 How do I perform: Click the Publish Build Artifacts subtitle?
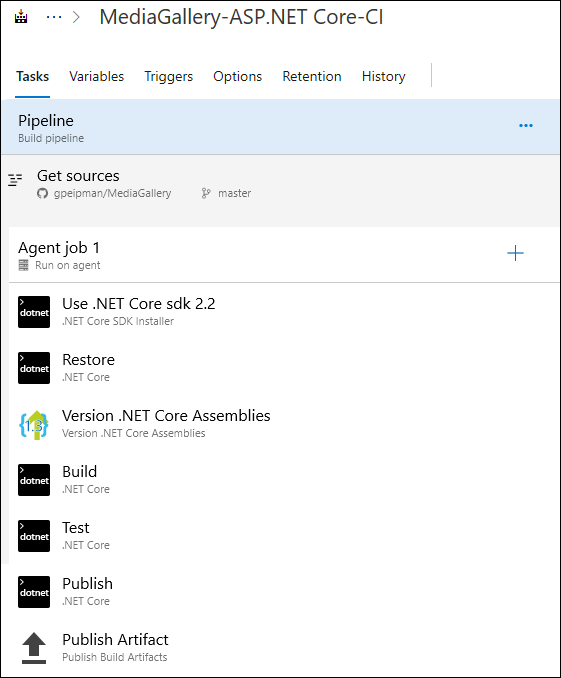pyautogui.click(x=115, y=657)
